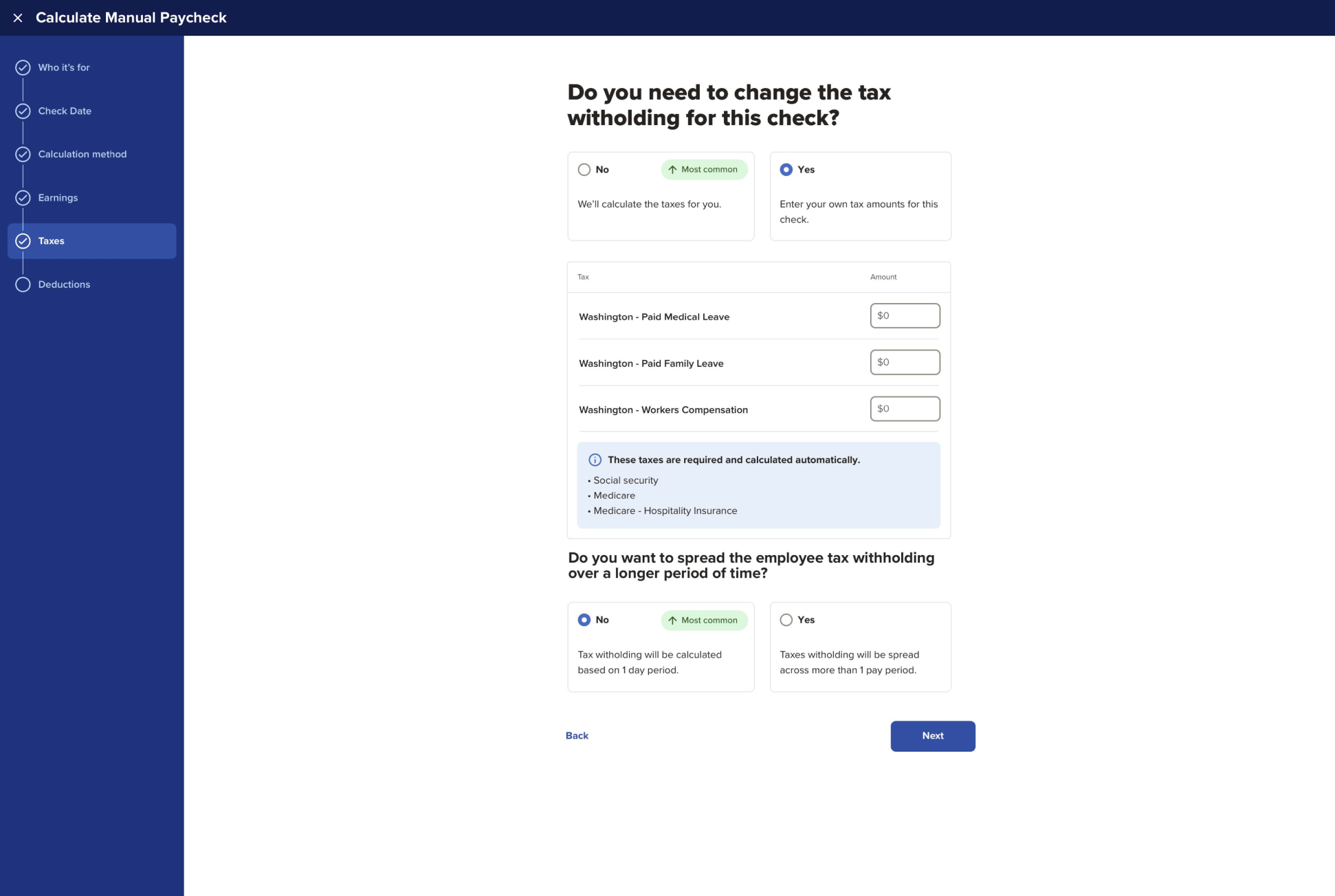Click the Check Date step checkmark icon
This screenshot has width=1335, height=896.
(x=23, y=111)
